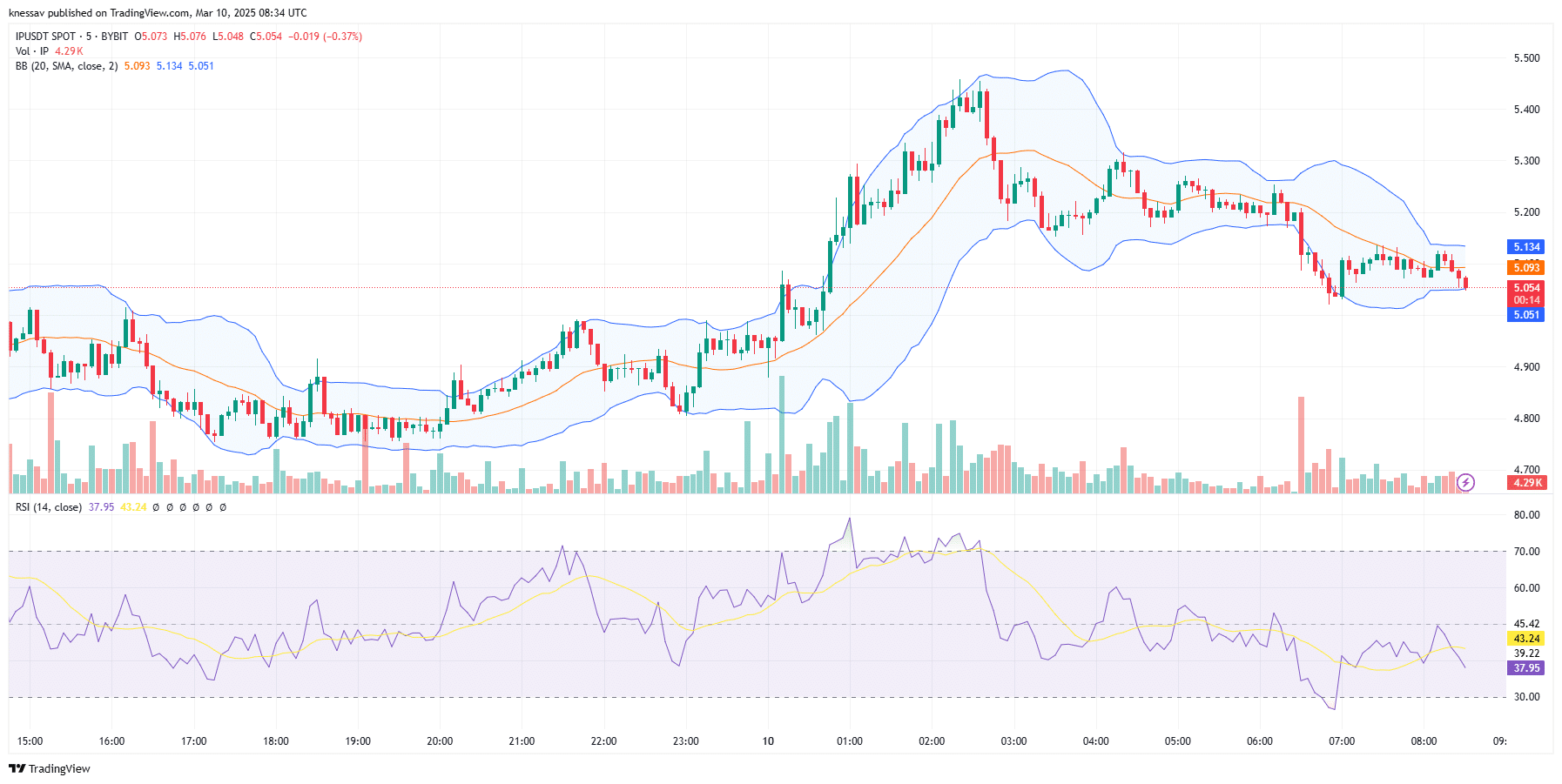Click the 21:00 time axis label
The image size is (1562, 784).
pyautogui.click(x=522, y=741)
